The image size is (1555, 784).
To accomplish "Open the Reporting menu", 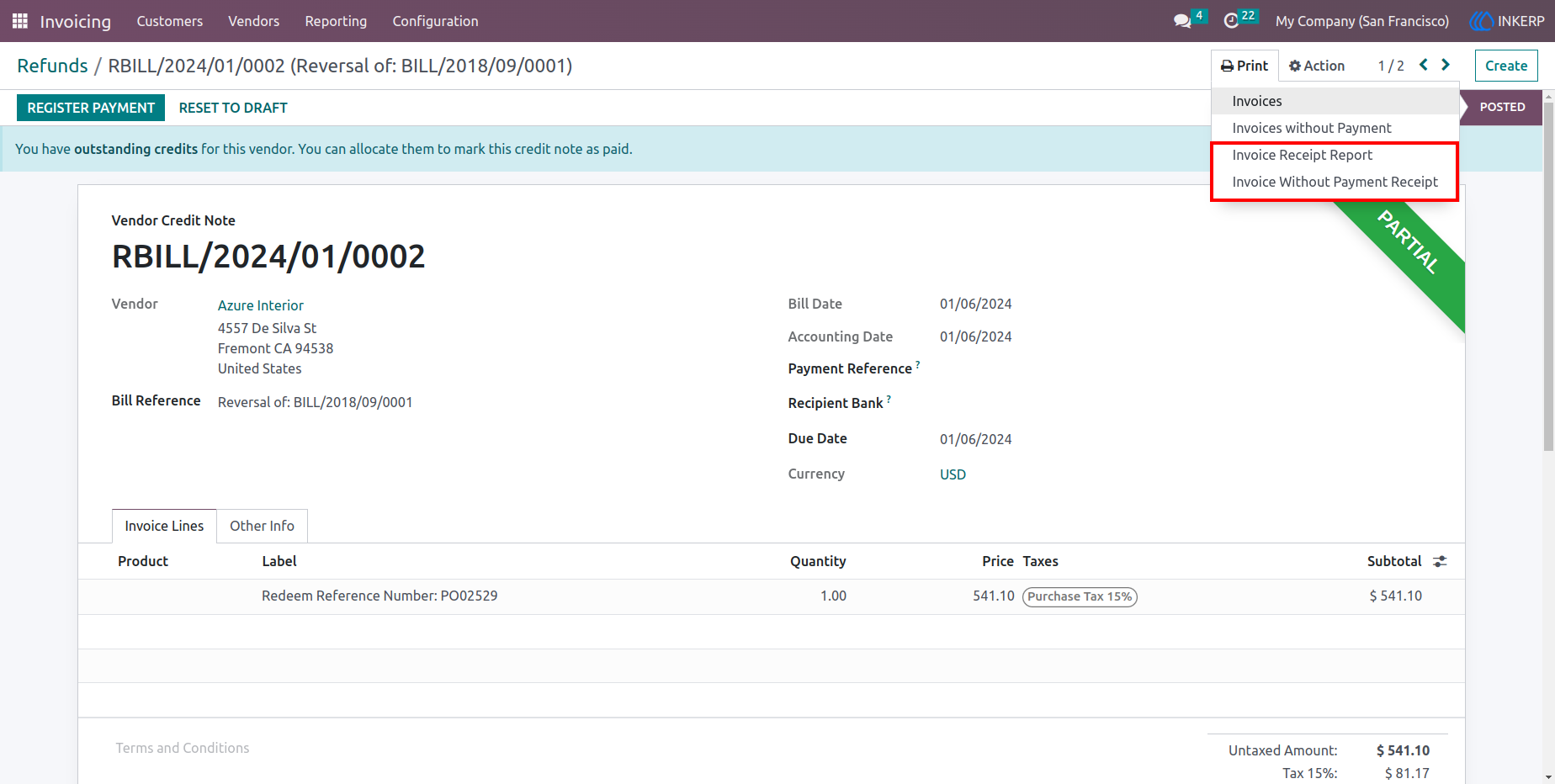I will pos(336,21).
